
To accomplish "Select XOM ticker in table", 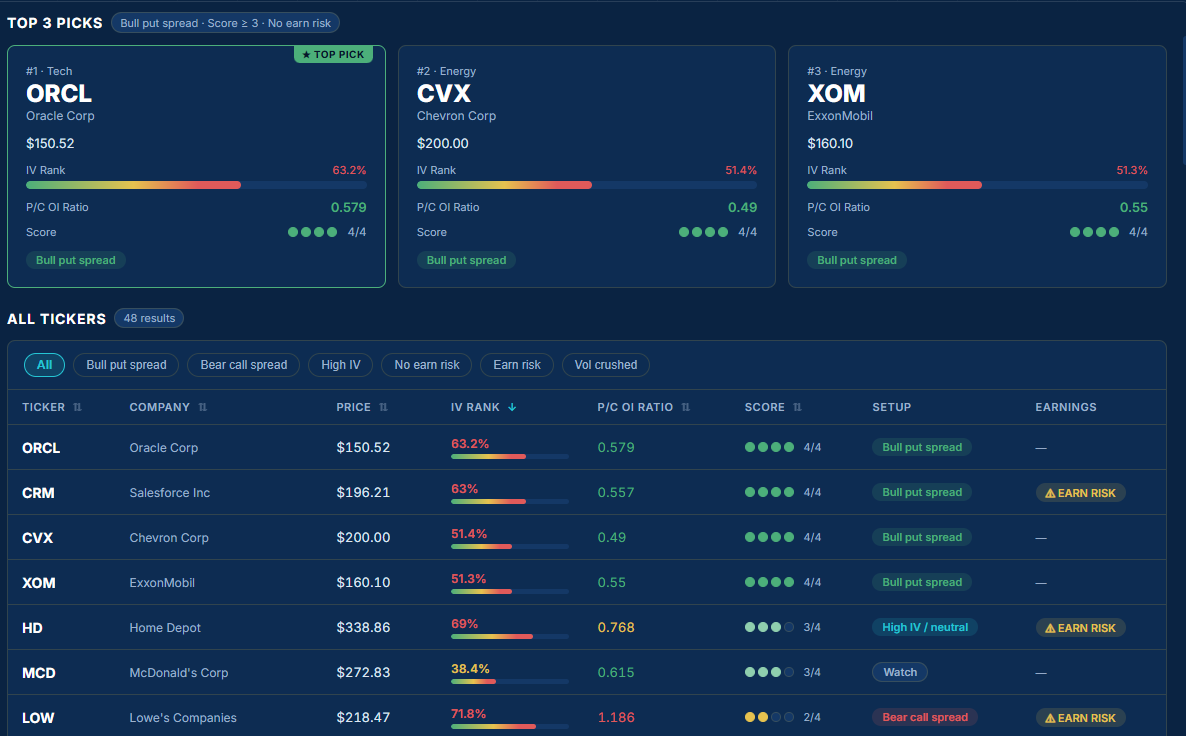I will [39, 583].
